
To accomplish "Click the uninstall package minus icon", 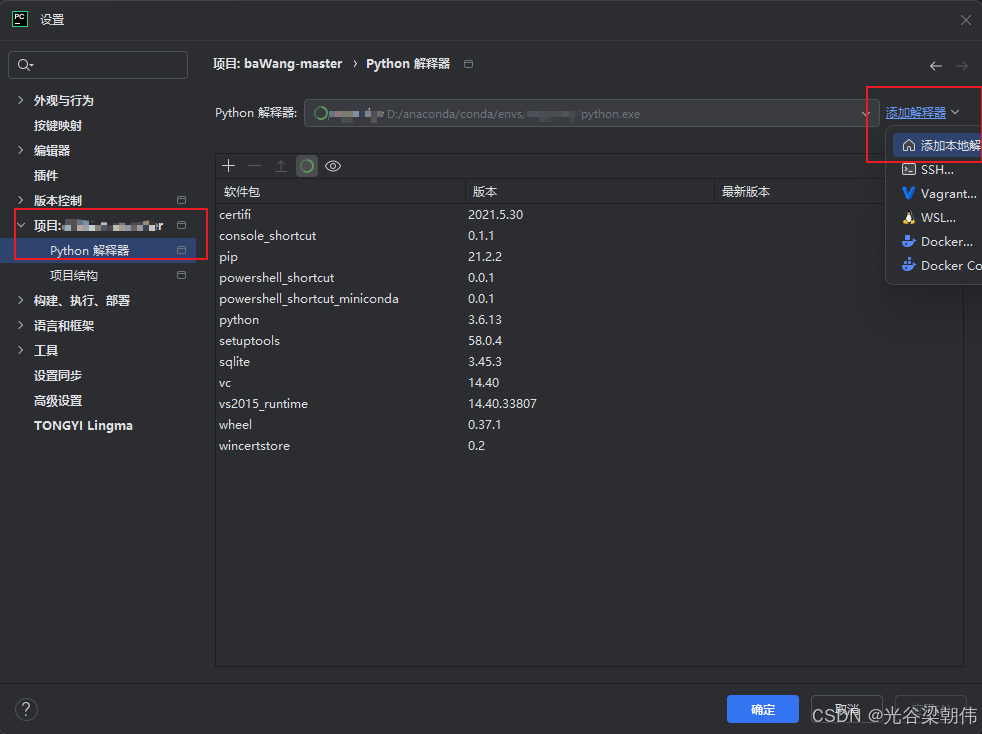I will point(254,166).
